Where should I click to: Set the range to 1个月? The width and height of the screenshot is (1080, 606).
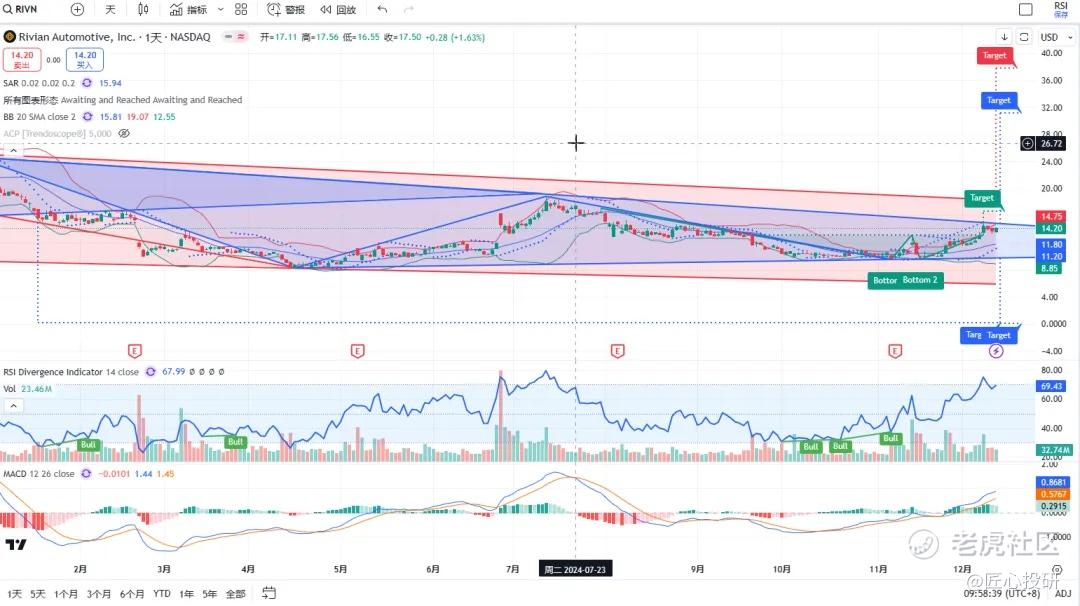tap(66, 594)
